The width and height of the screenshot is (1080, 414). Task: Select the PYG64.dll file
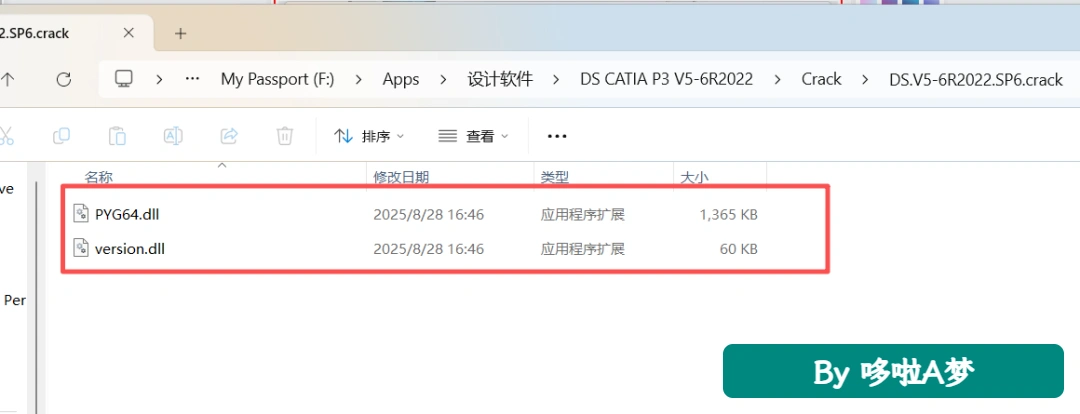415,214
